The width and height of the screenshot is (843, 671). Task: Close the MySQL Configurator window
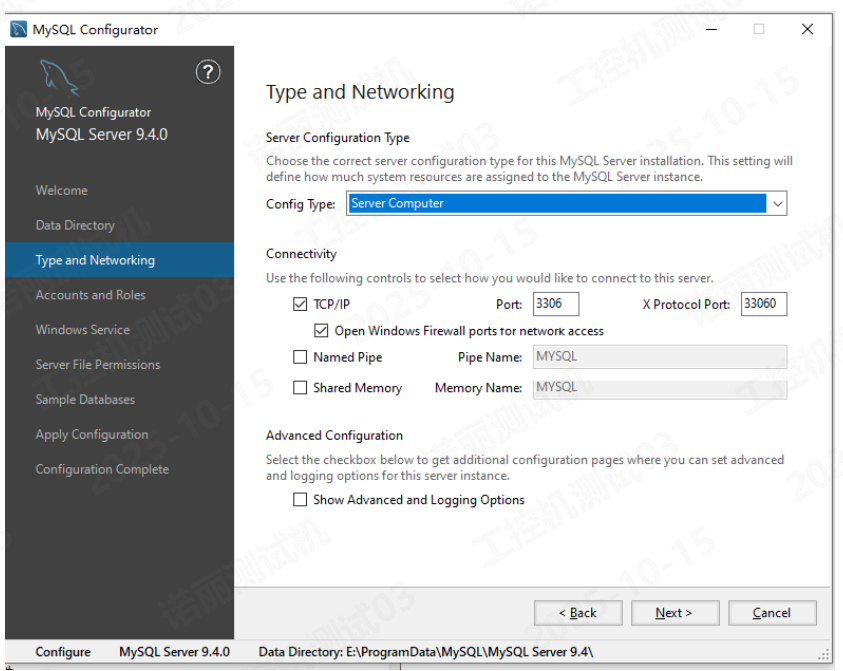pos(808,29)
